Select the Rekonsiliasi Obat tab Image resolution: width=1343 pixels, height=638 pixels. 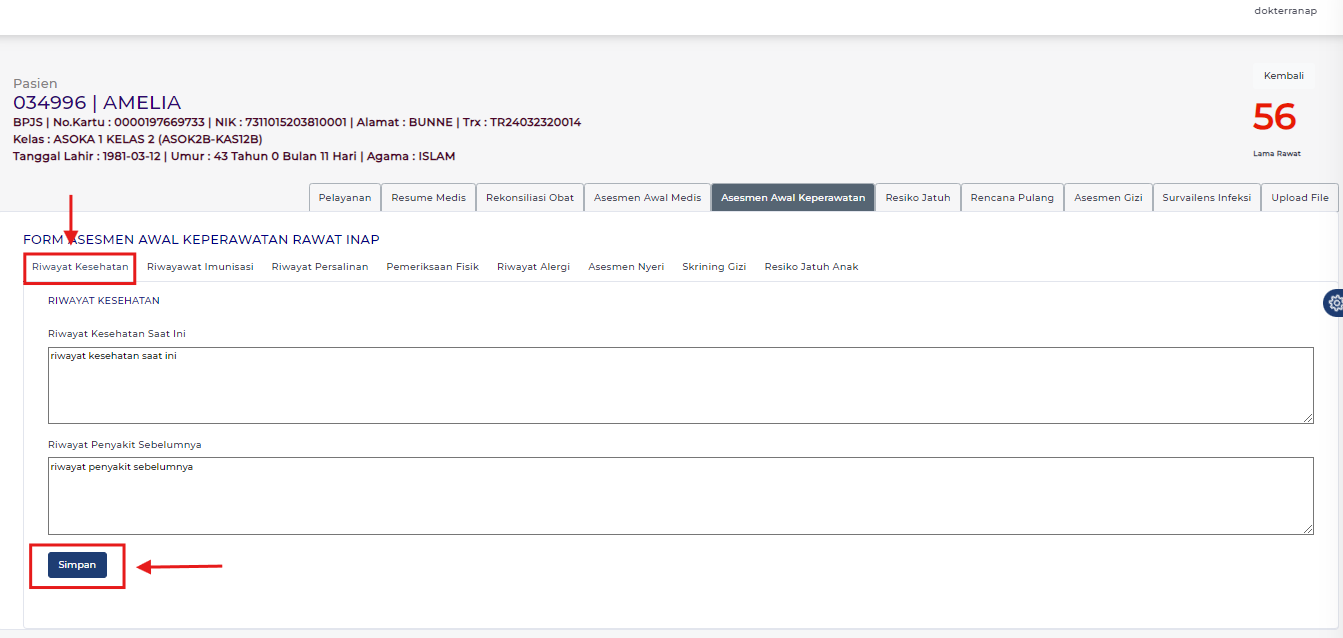(x=529, y=197)
